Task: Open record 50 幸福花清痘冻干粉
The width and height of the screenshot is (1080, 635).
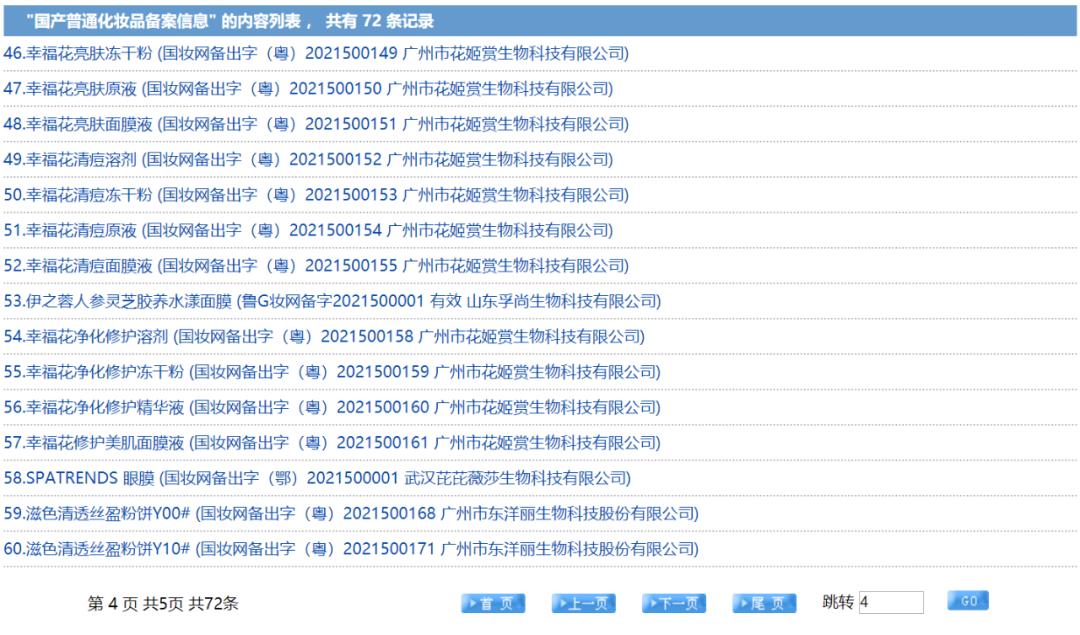Action: pyautogui.click(x=316, y=195)
